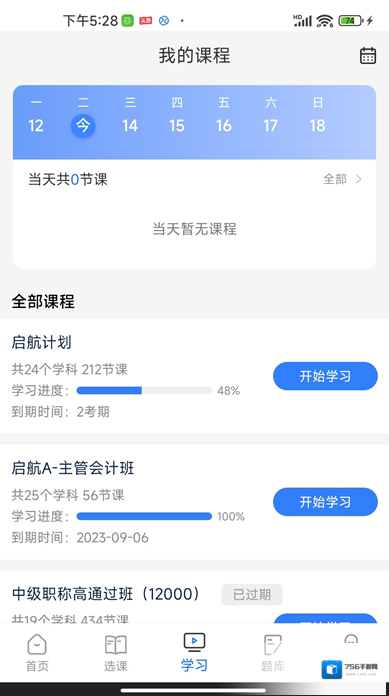Tap the signal strength icon
The height and width of the screenshot is (696, 389).
coord(303,20)
